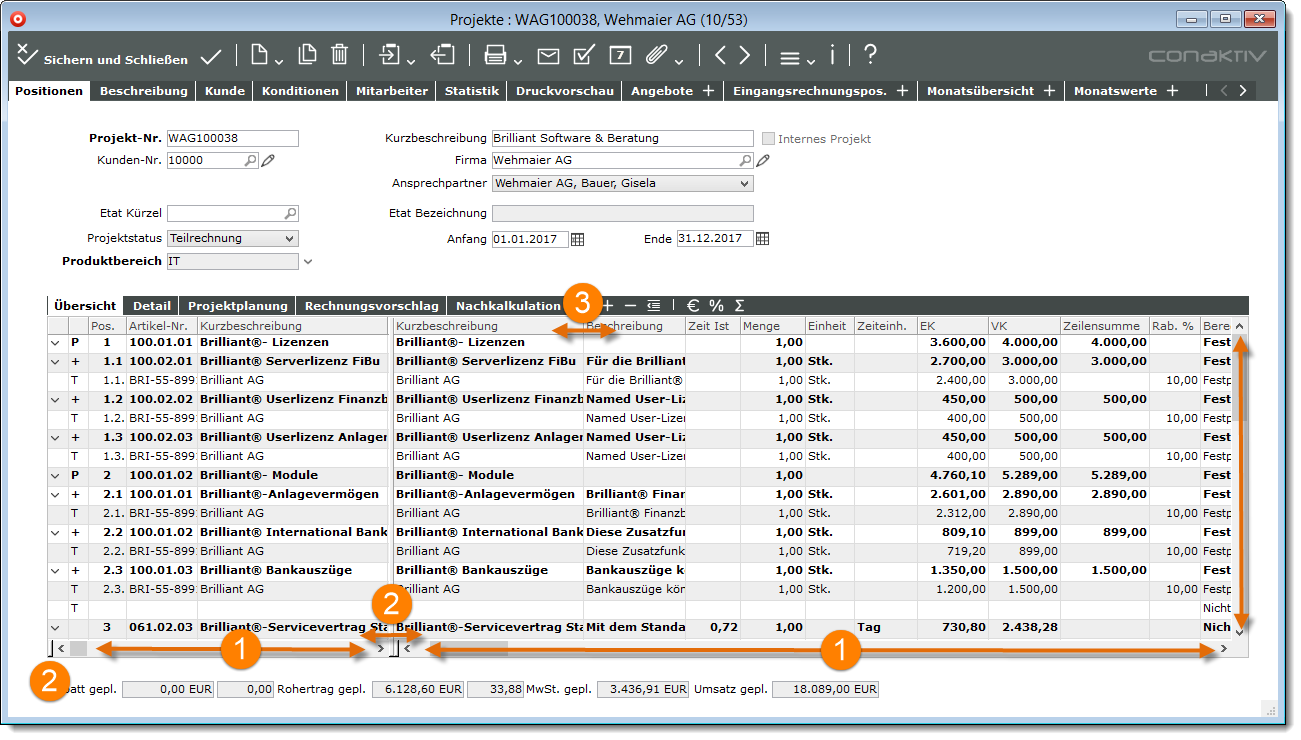The height and width of the screenshot is (740, 1301).
Task: Expand the Ansprechpartner dropdown
Action: pos(743,184)
